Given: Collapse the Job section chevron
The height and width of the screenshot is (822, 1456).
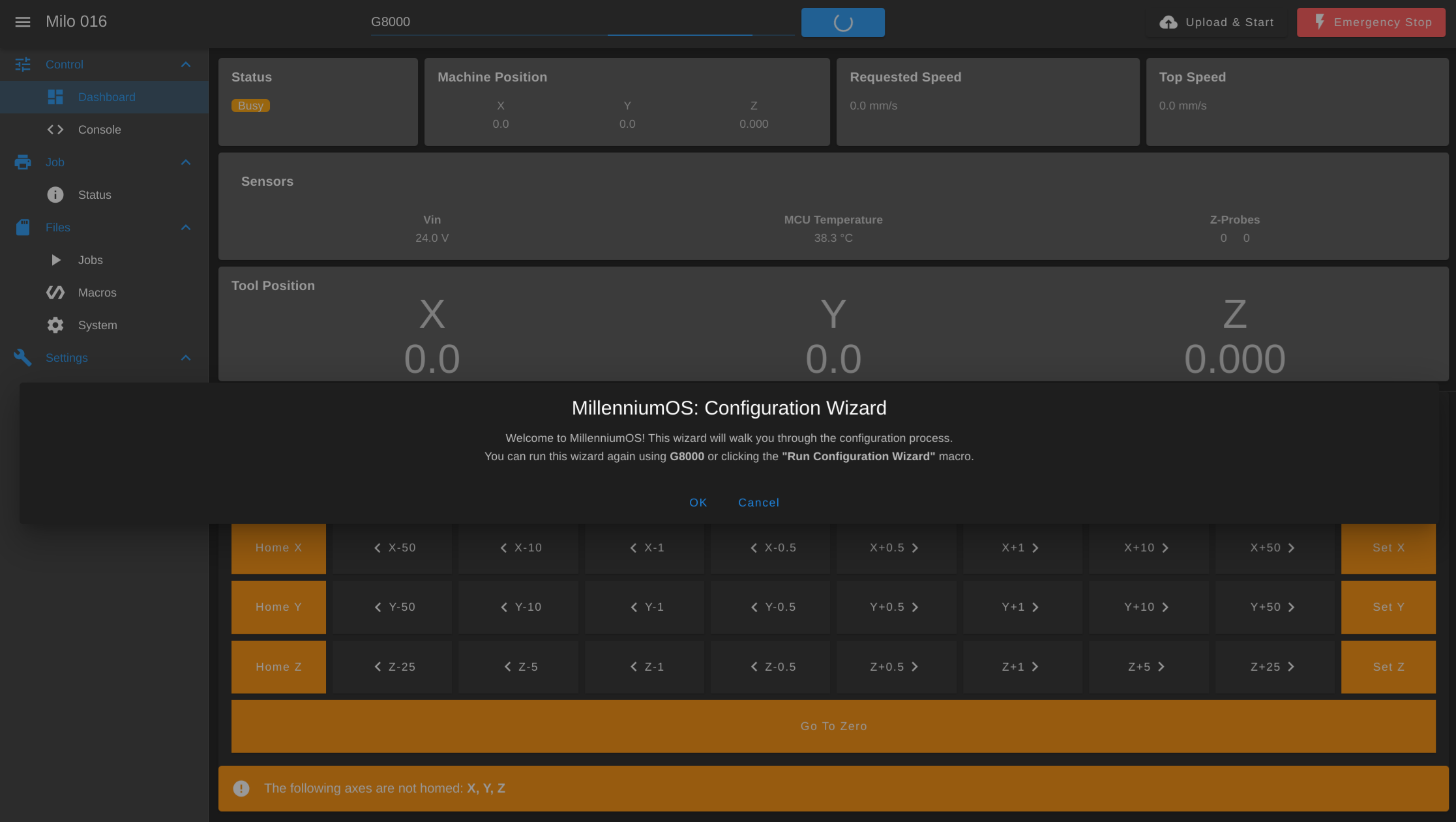Looking at the screenshot, I should pyautogui.click(x=186, y=162).
